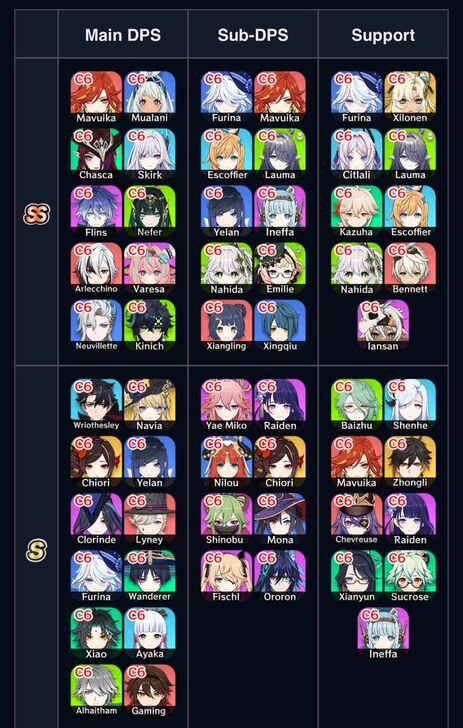Click the Nefer character portrait
The image size is (463, 728).
(x=150, y=211)
